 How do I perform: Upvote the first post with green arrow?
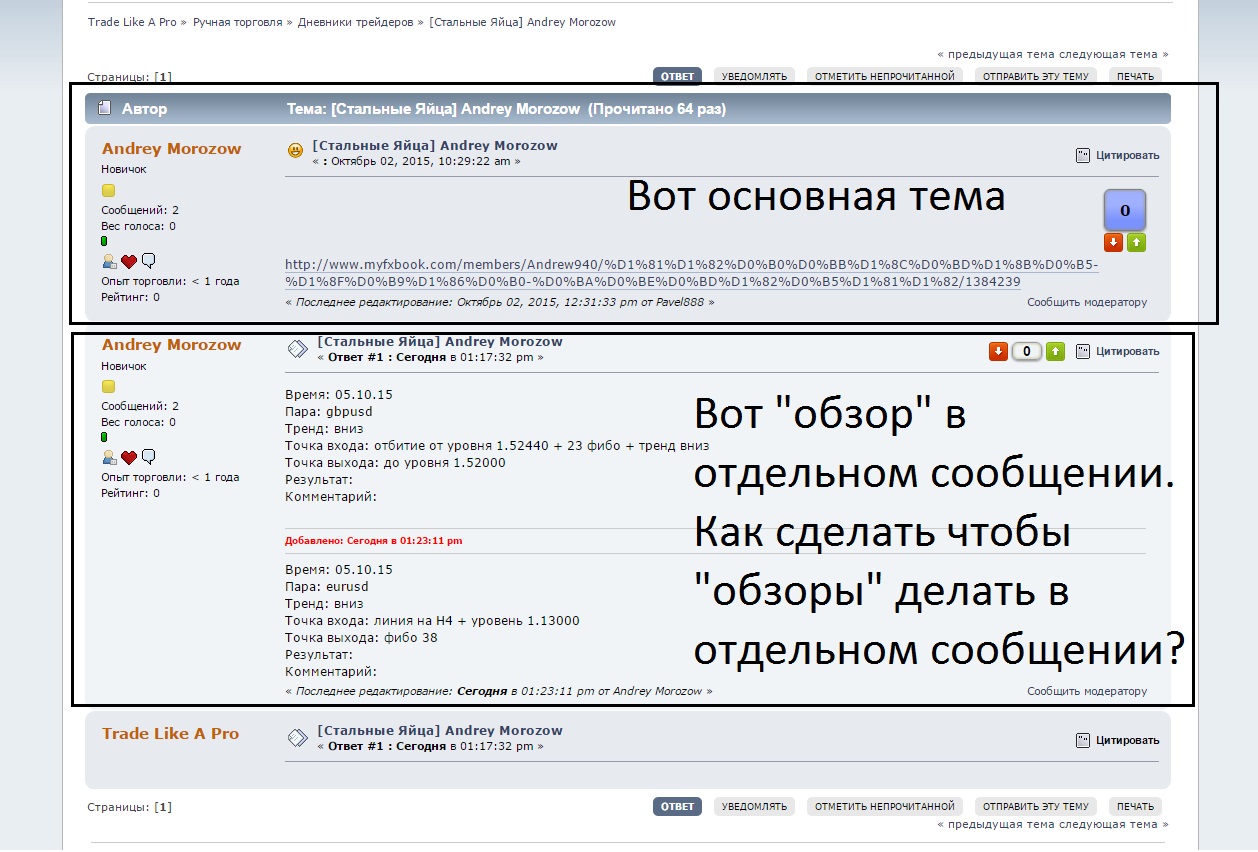pos(1136,243)
